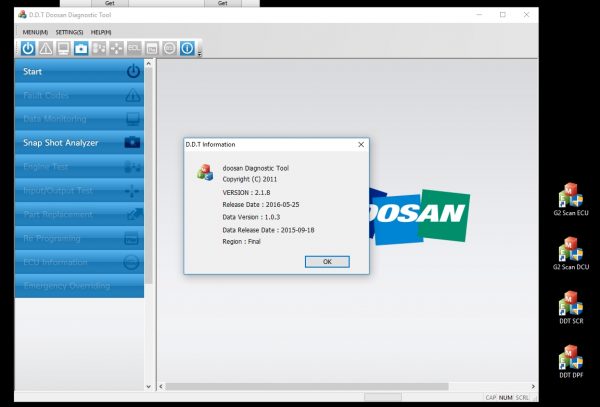Click the Doosan logo in the main pane
The width and height of the screenshot is (600, 407).
420,216
